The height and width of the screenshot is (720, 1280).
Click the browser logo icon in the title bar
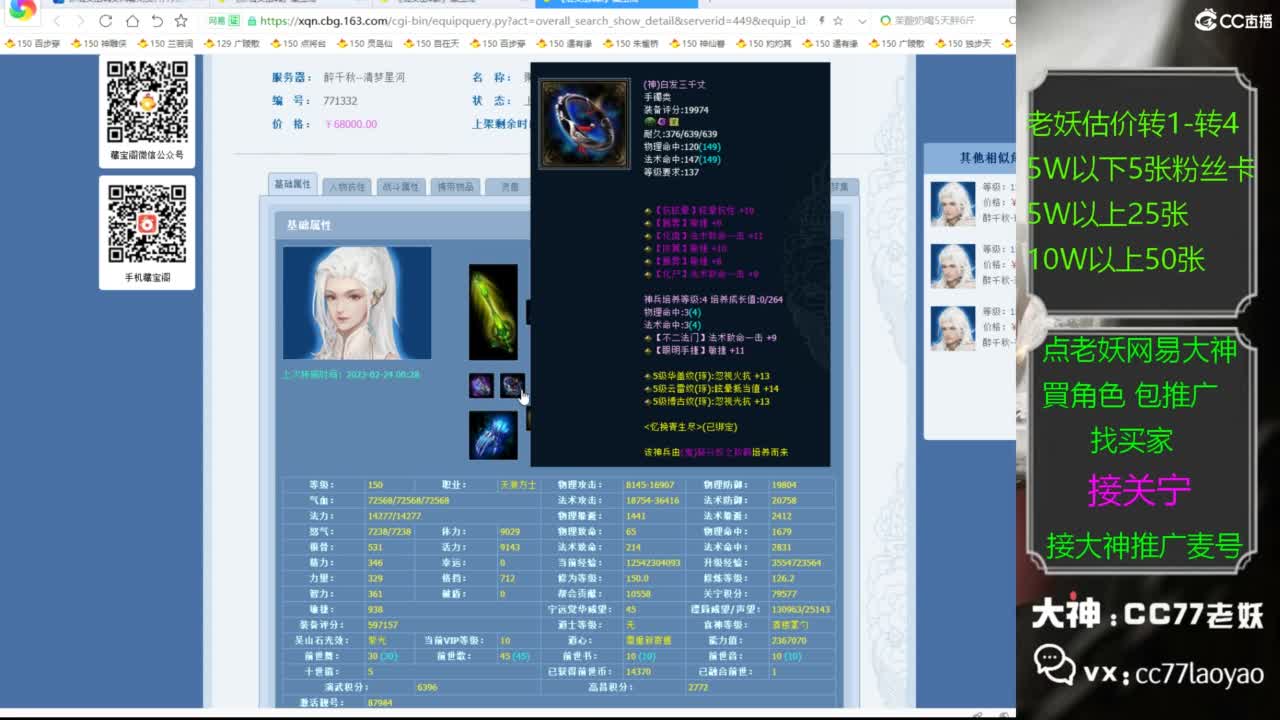(22, 10)
